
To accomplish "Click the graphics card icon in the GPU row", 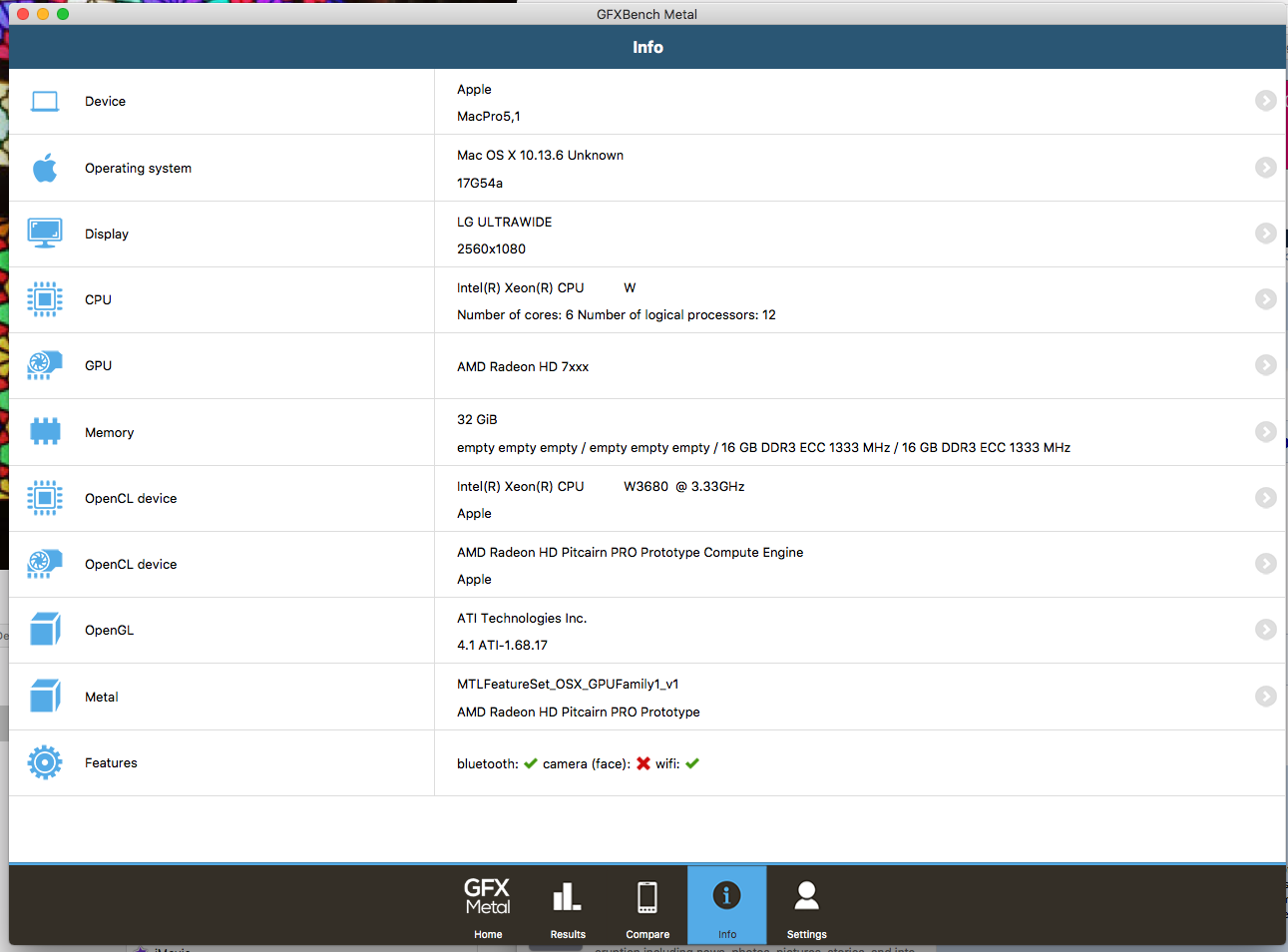I will (x=45, y=365).
